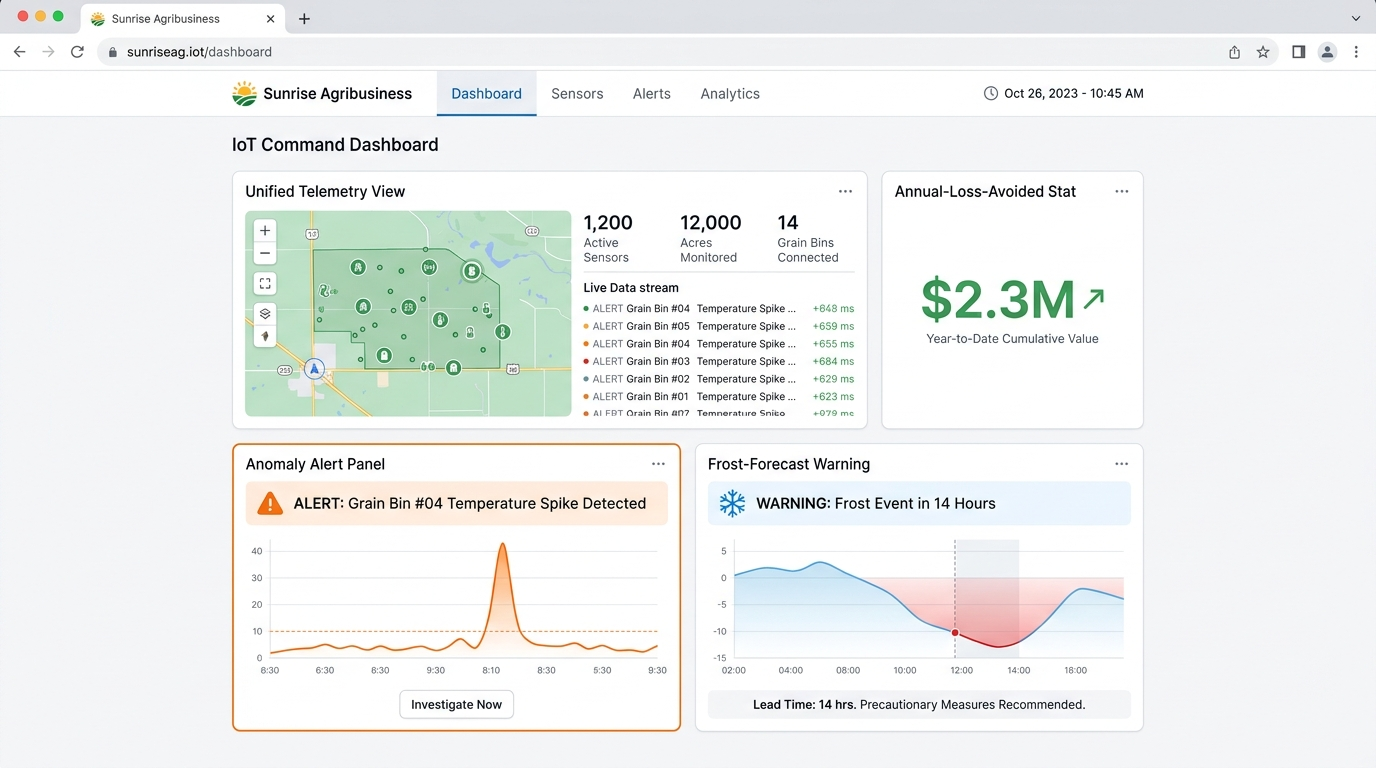
Task: Click the compass north button on map
Action: click(265, 336)
